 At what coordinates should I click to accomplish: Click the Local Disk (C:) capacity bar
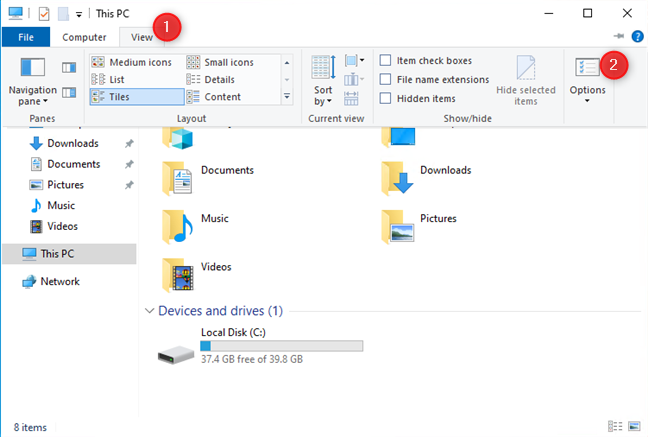coord(281,345)
